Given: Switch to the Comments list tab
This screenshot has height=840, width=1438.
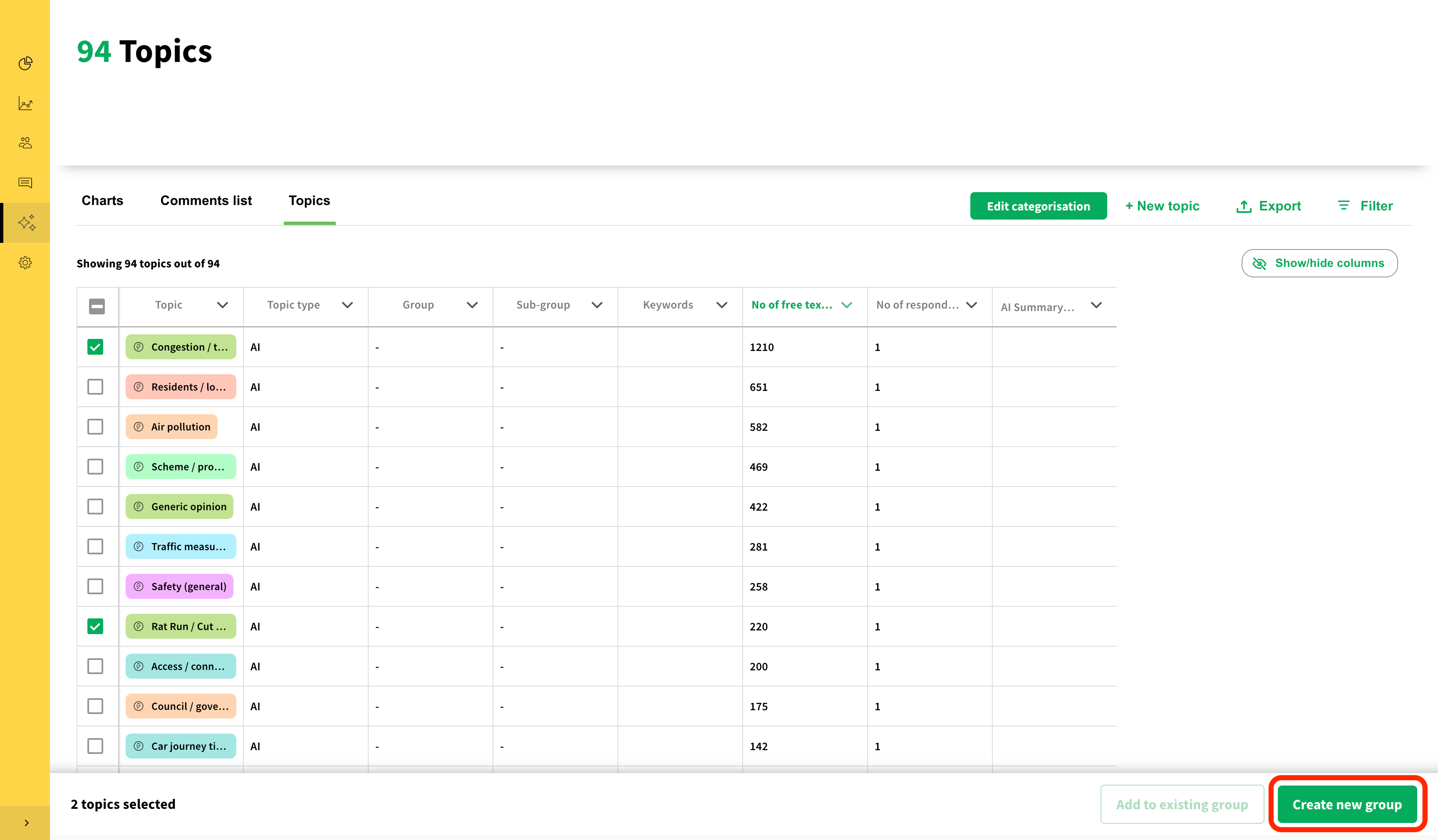Looking at the screenshot, I should [x=206, y=201].
